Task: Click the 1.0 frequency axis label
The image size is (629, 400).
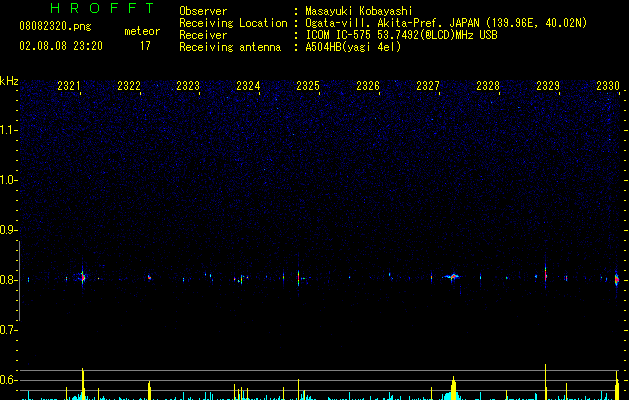Action: [9, 180]
